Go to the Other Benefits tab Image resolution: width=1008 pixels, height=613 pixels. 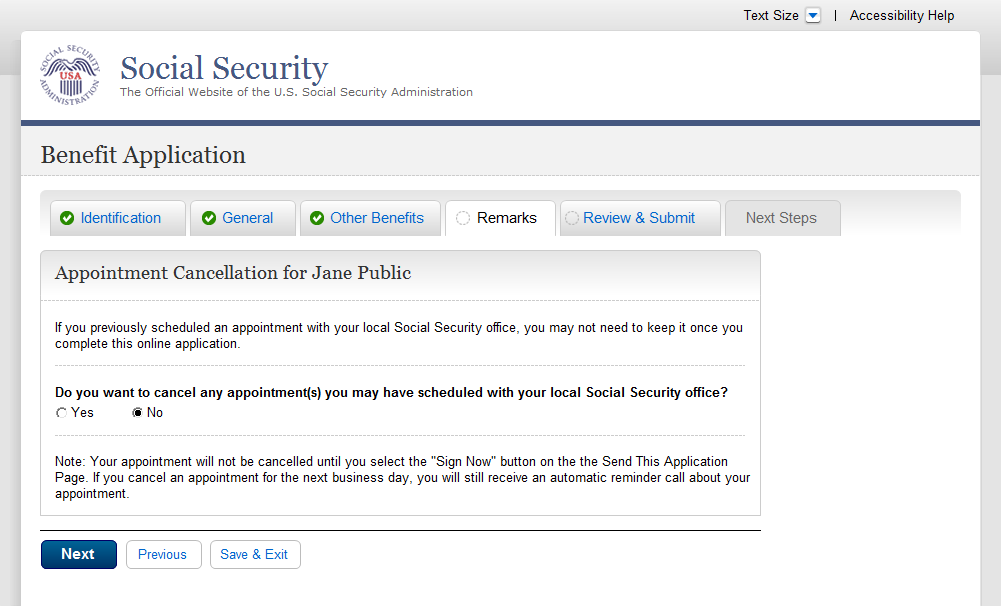point(377,218)
